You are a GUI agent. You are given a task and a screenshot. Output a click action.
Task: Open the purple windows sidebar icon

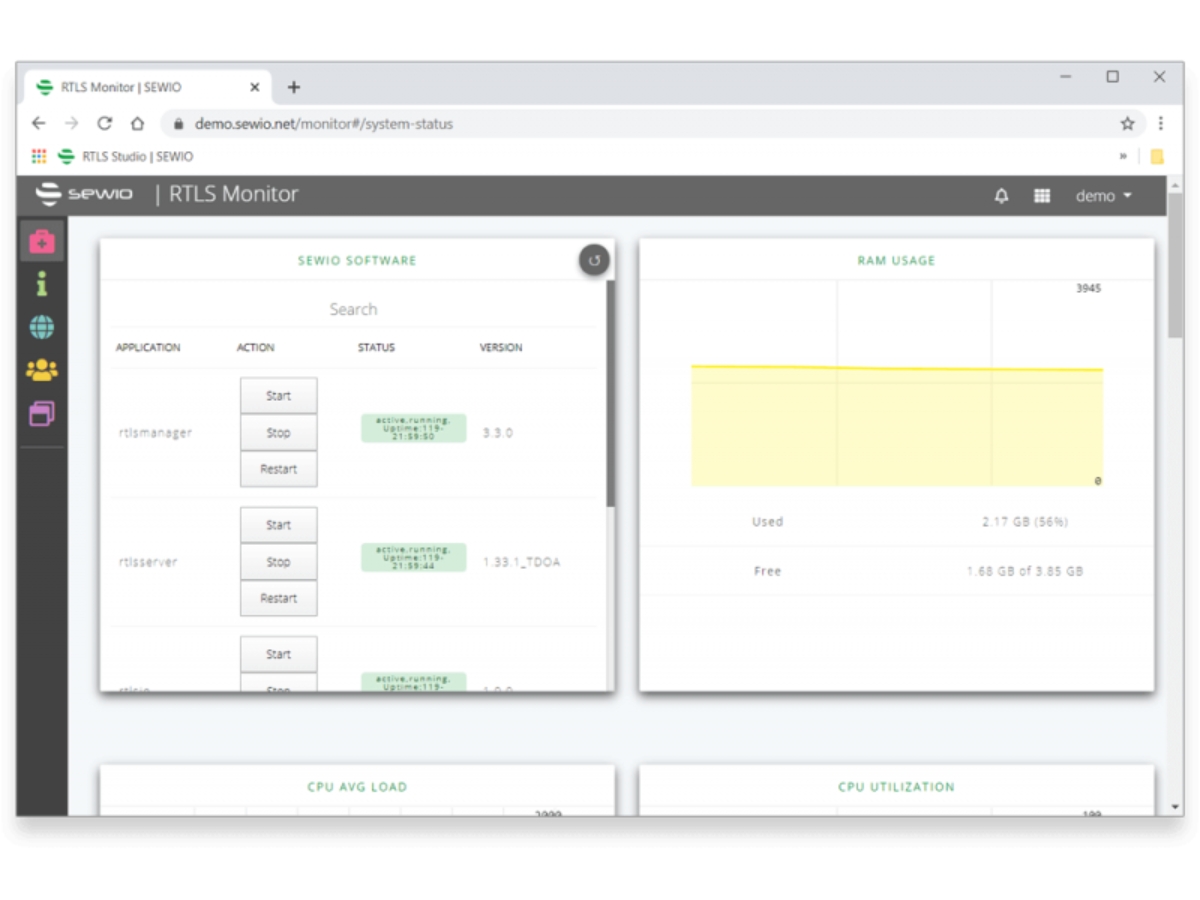(42, 413)
